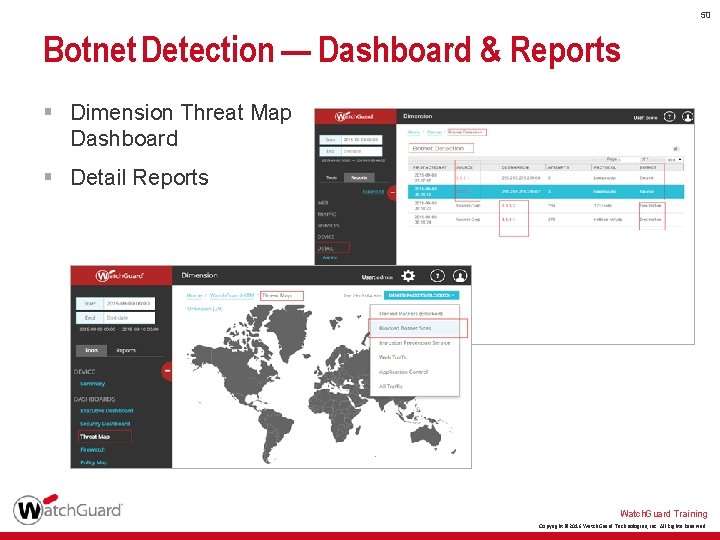Click Expand All link in reports sidebar

click(x=373, y=191)
